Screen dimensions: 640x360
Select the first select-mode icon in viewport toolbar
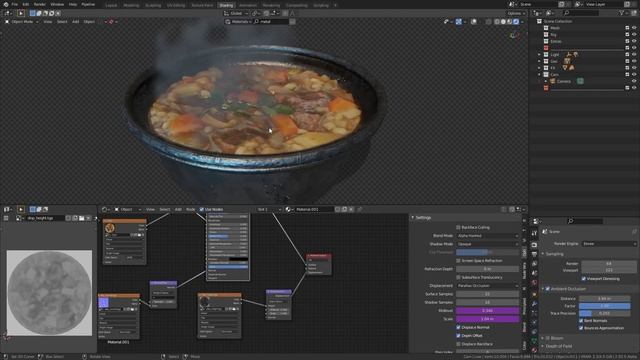coord(32,13)
